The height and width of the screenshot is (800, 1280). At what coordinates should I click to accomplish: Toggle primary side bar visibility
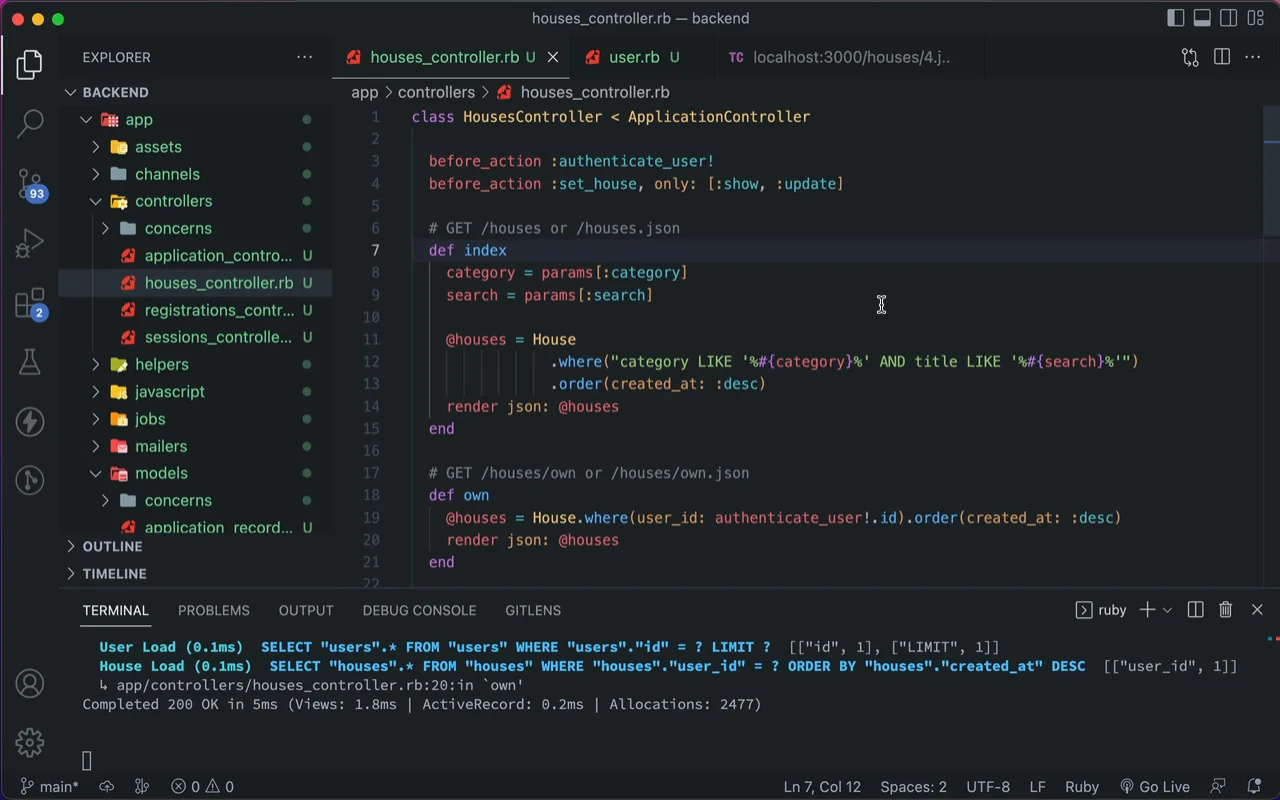tap(1176, 18)
